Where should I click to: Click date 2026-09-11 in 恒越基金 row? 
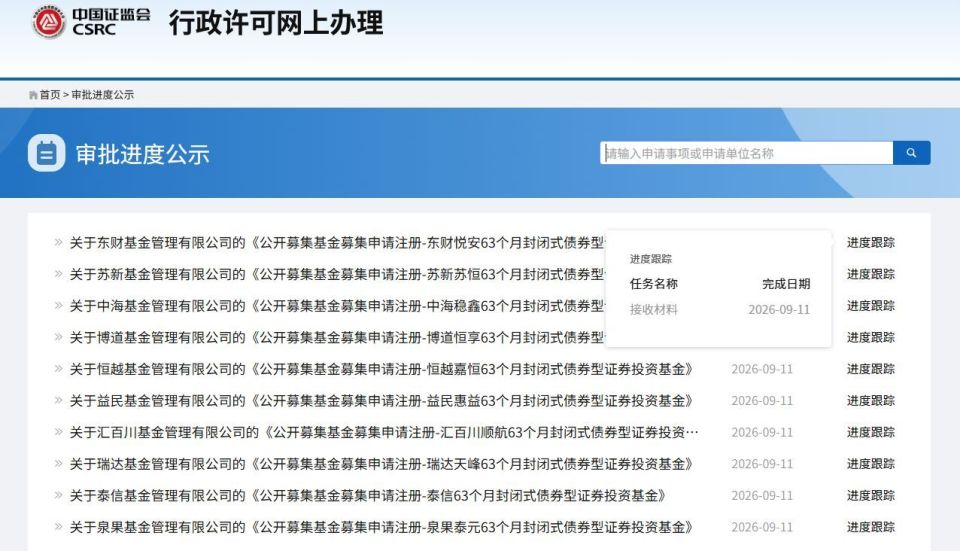click(x=762, y=369)
